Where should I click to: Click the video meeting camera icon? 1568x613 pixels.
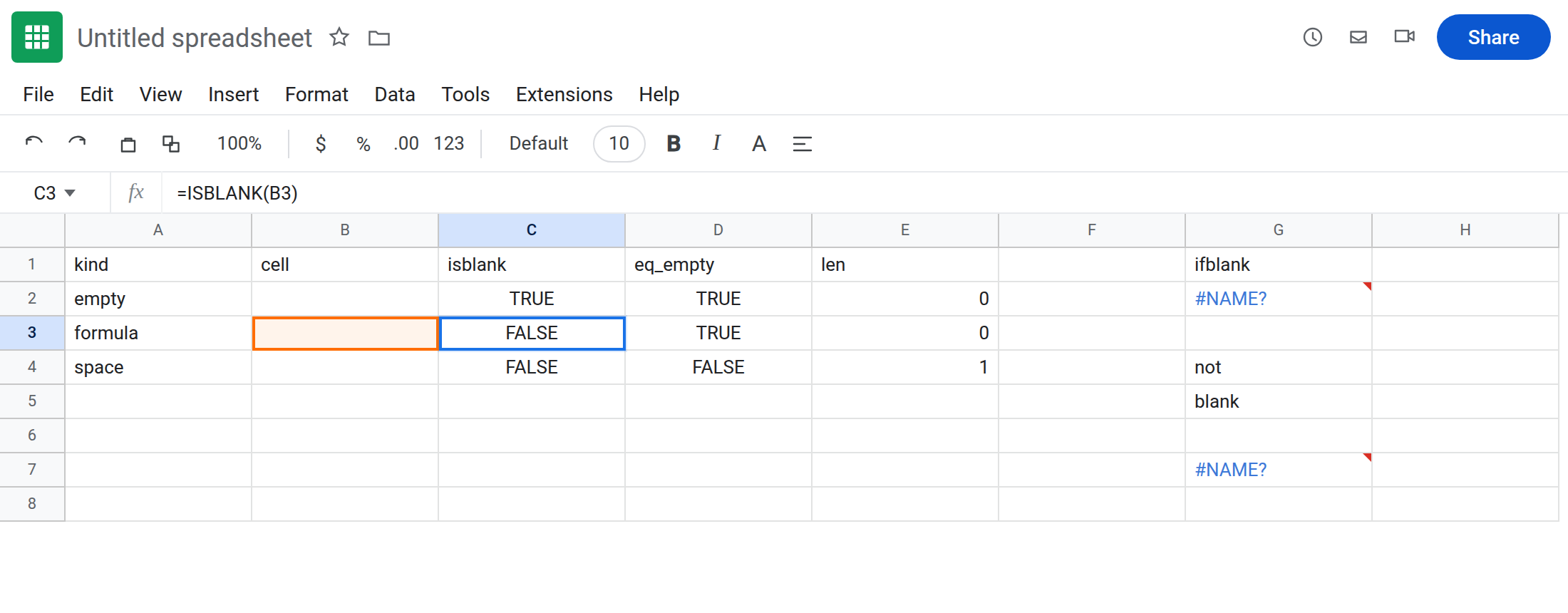1405,36
